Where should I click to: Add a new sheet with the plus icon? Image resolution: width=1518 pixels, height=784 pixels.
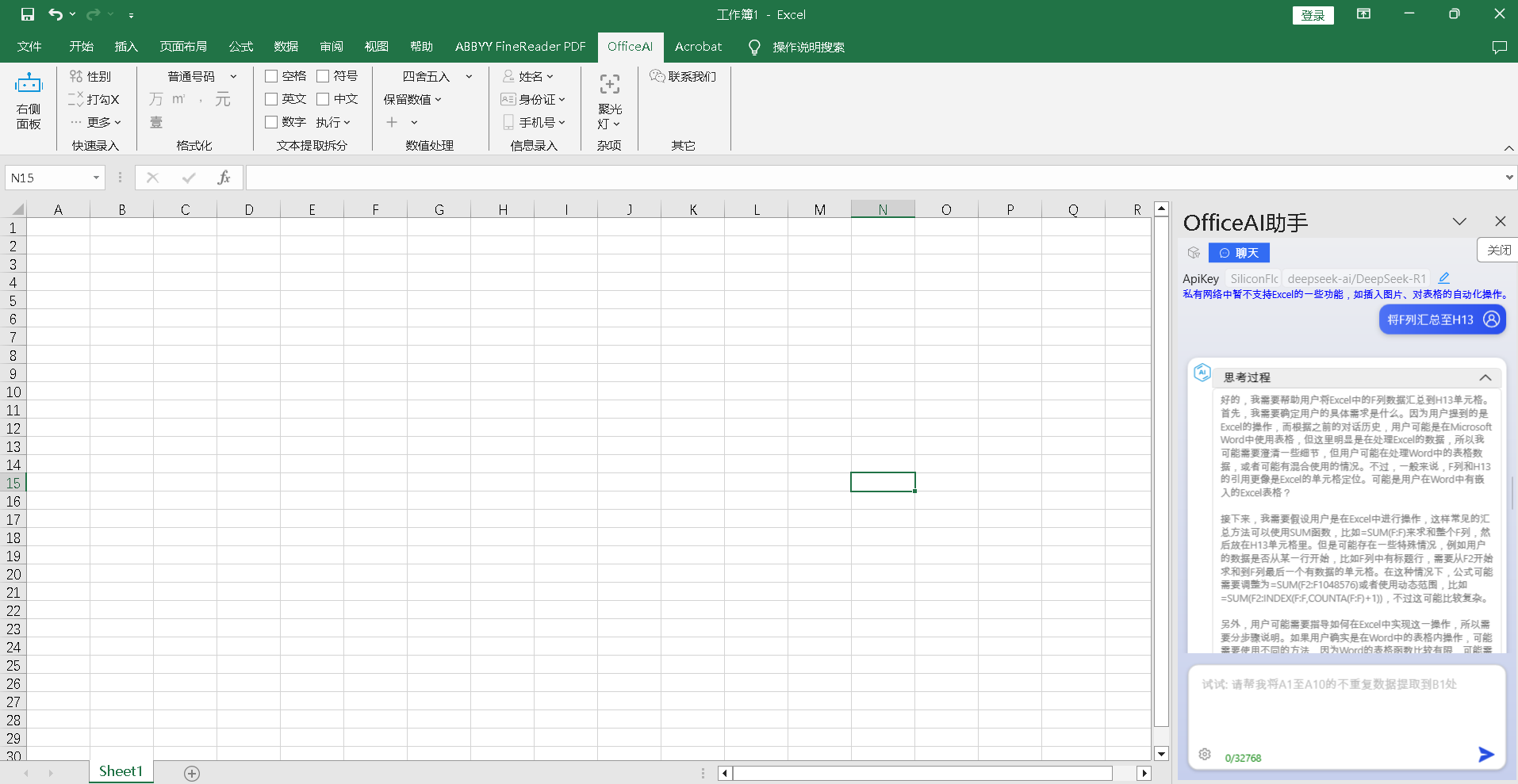[192, 774]
